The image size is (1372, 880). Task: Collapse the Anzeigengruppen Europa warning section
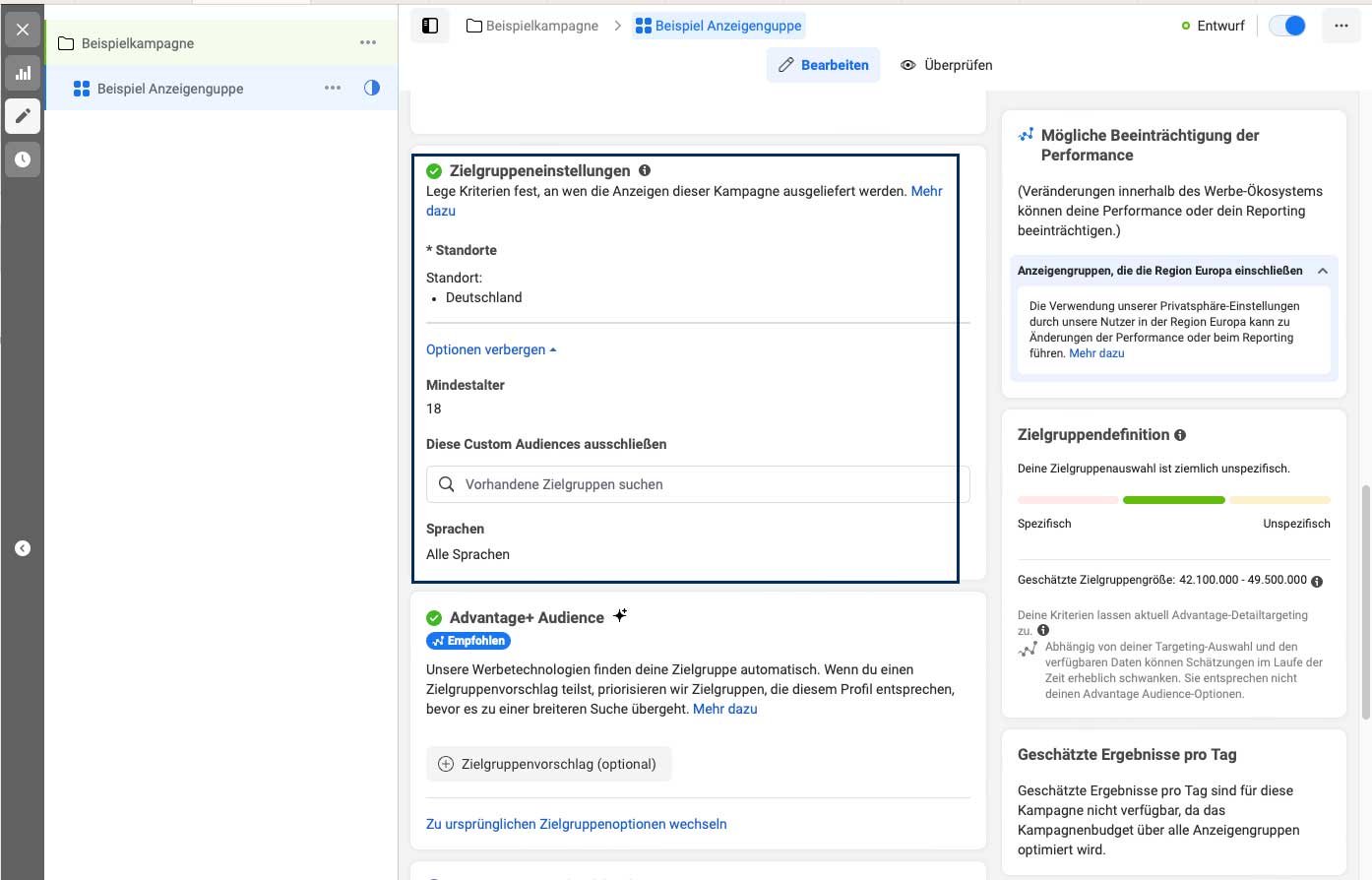click(x=1323, y=270)
